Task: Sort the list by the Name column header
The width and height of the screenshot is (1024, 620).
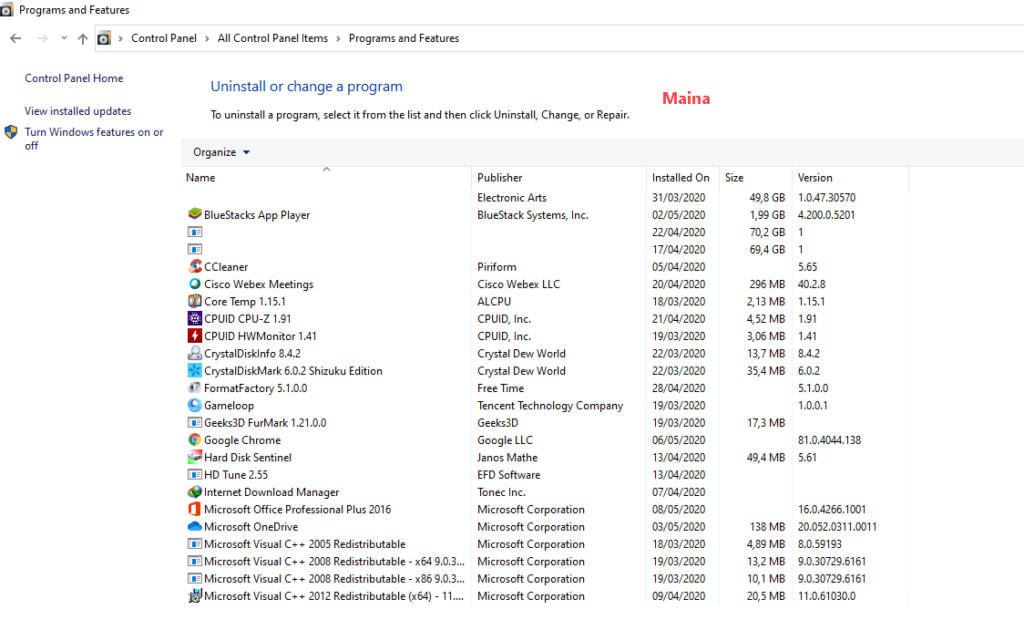Action: coord(199,177)
